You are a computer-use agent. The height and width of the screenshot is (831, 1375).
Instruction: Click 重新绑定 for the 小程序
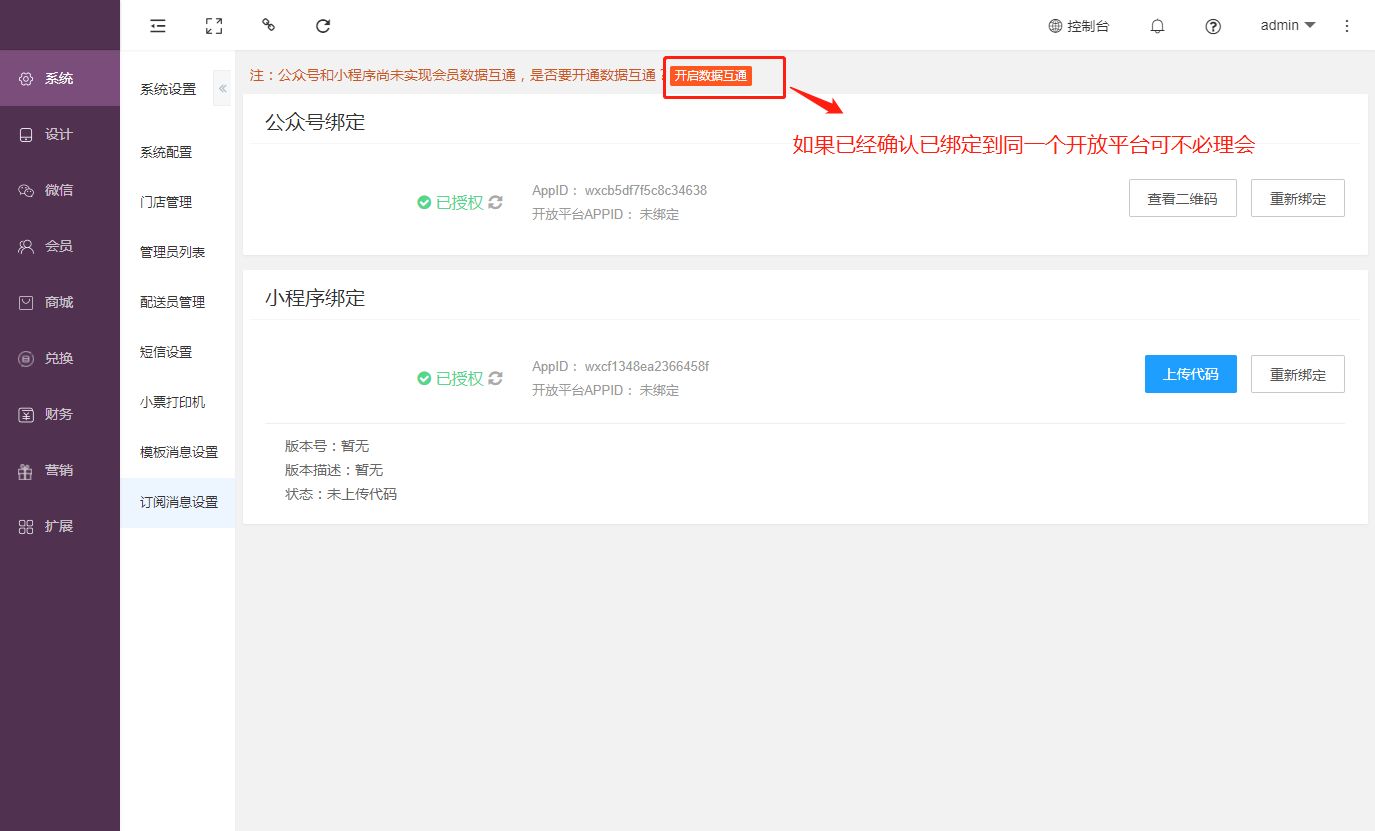[1297, 375]
